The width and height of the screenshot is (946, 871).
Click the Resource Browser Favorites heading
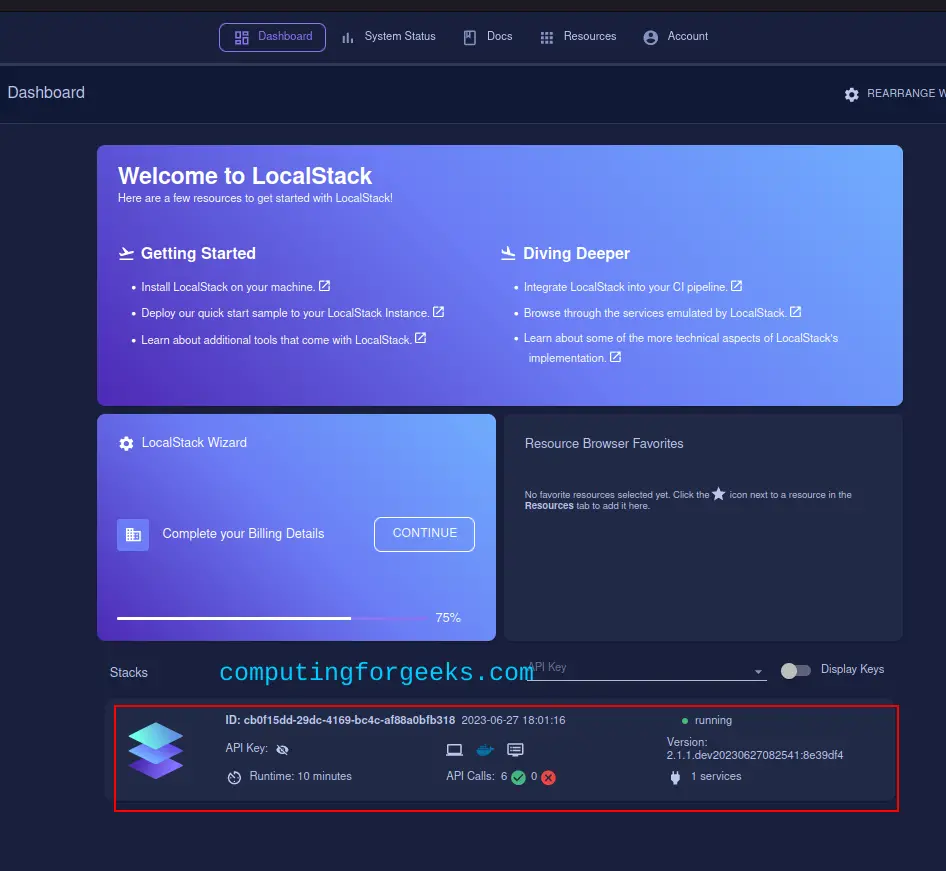[x=604, y=444]
